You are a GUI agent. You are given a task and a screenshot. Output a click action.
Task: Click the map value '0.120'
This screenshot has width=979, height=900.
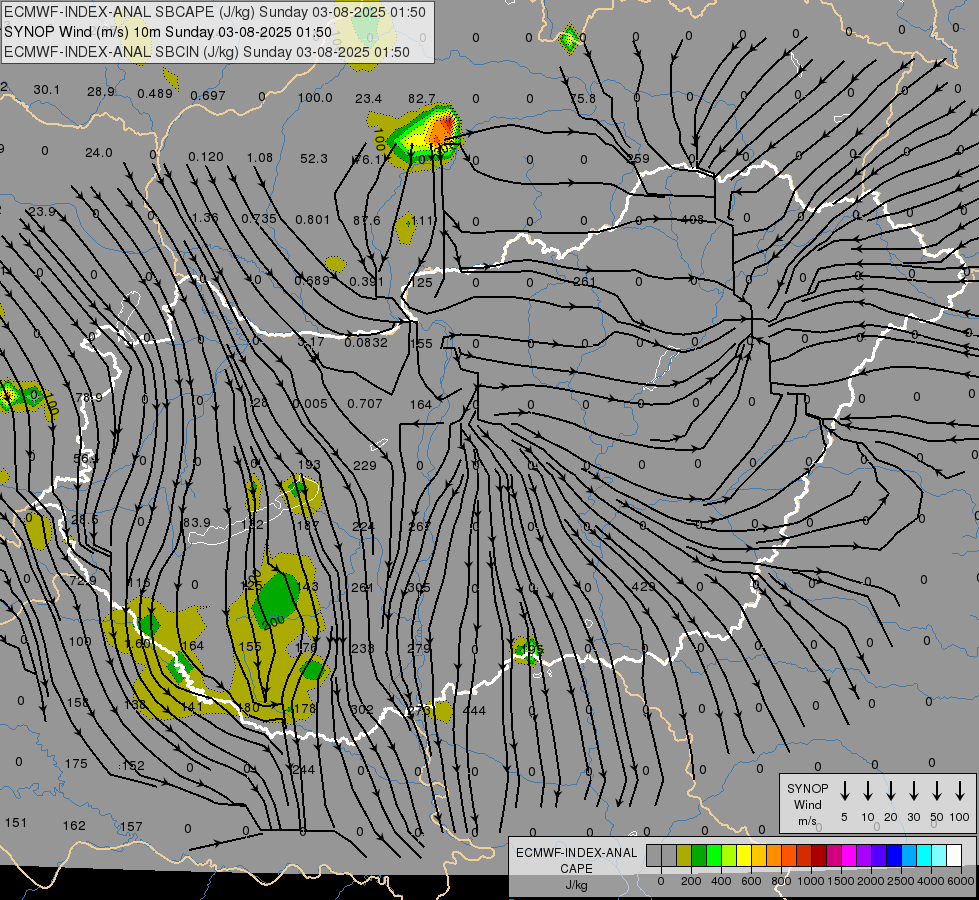pos(205,156)
